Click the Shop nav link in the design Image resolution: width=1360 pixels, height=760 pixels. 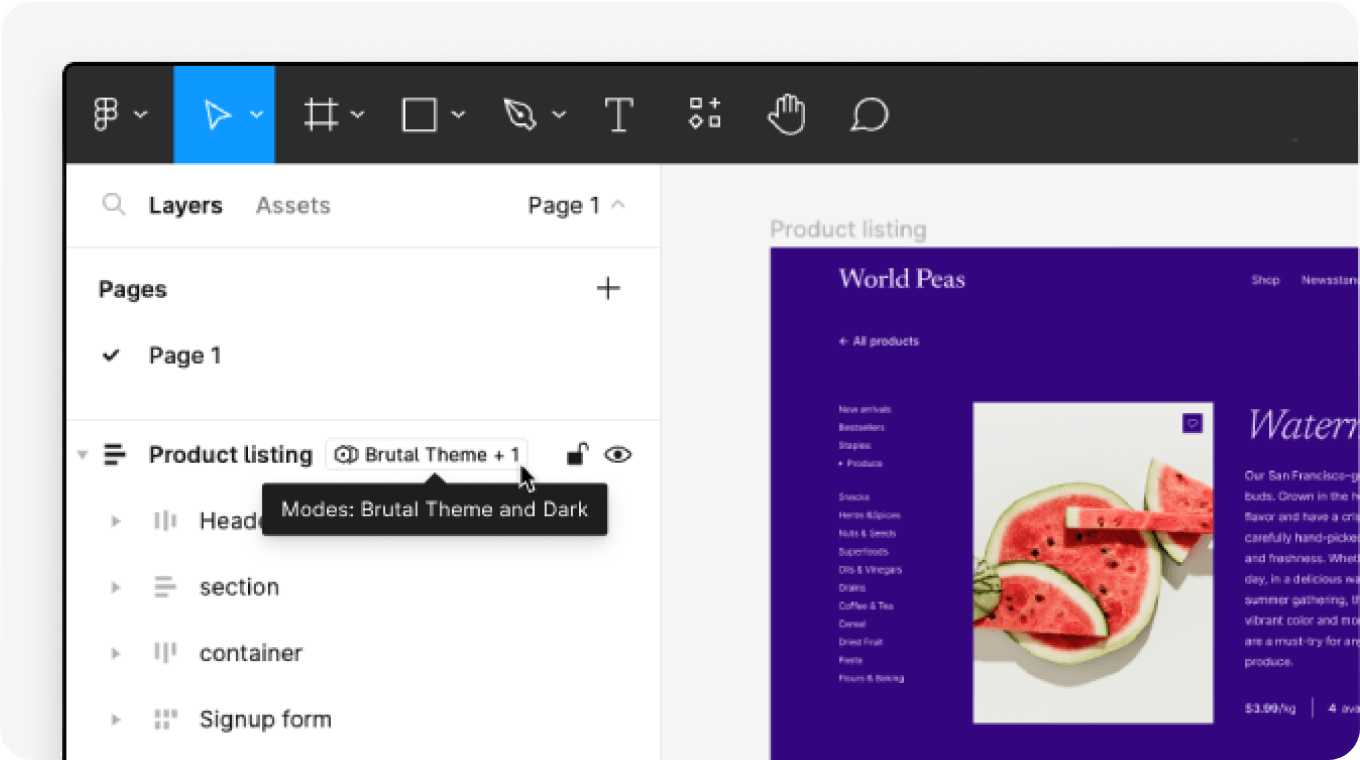(1265, 280)
